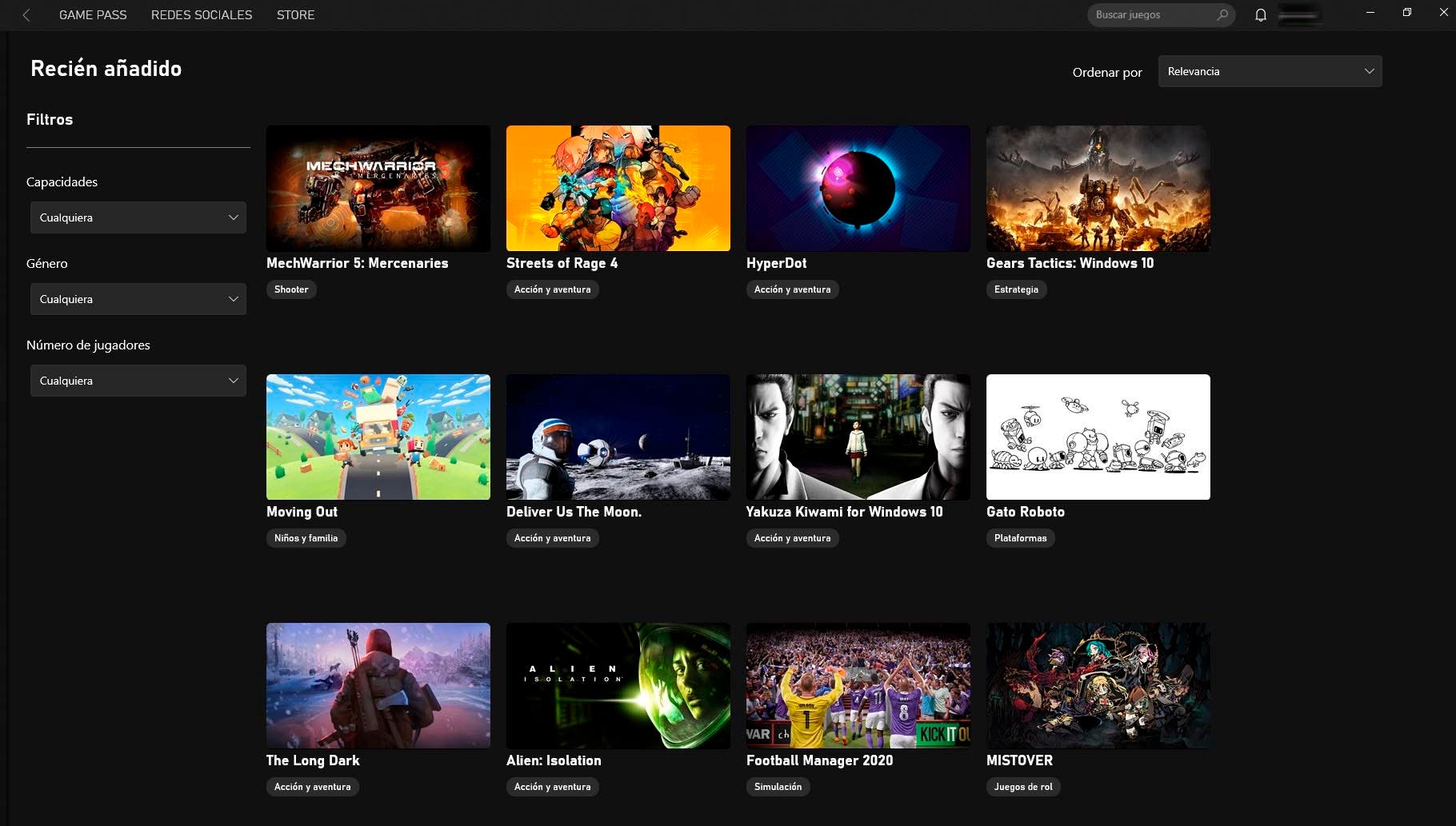This screenshot has width=1456, height=826.
Task: Open Gato Roboto cover art
Action: click(1098, 437)
